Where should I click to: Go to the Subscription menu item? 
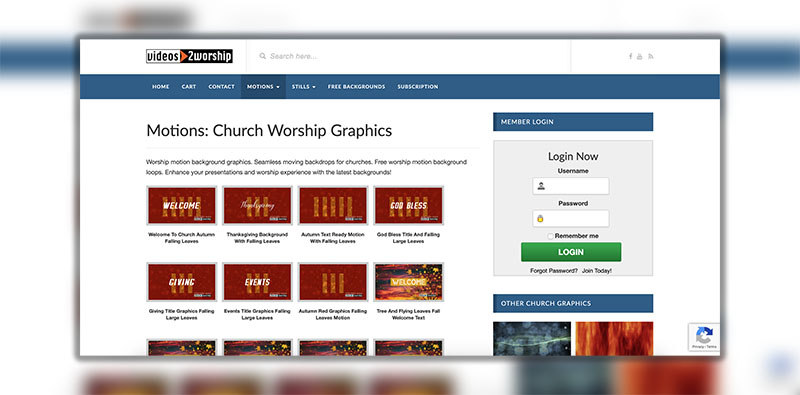pyautogui.click(x=418, y=87)
